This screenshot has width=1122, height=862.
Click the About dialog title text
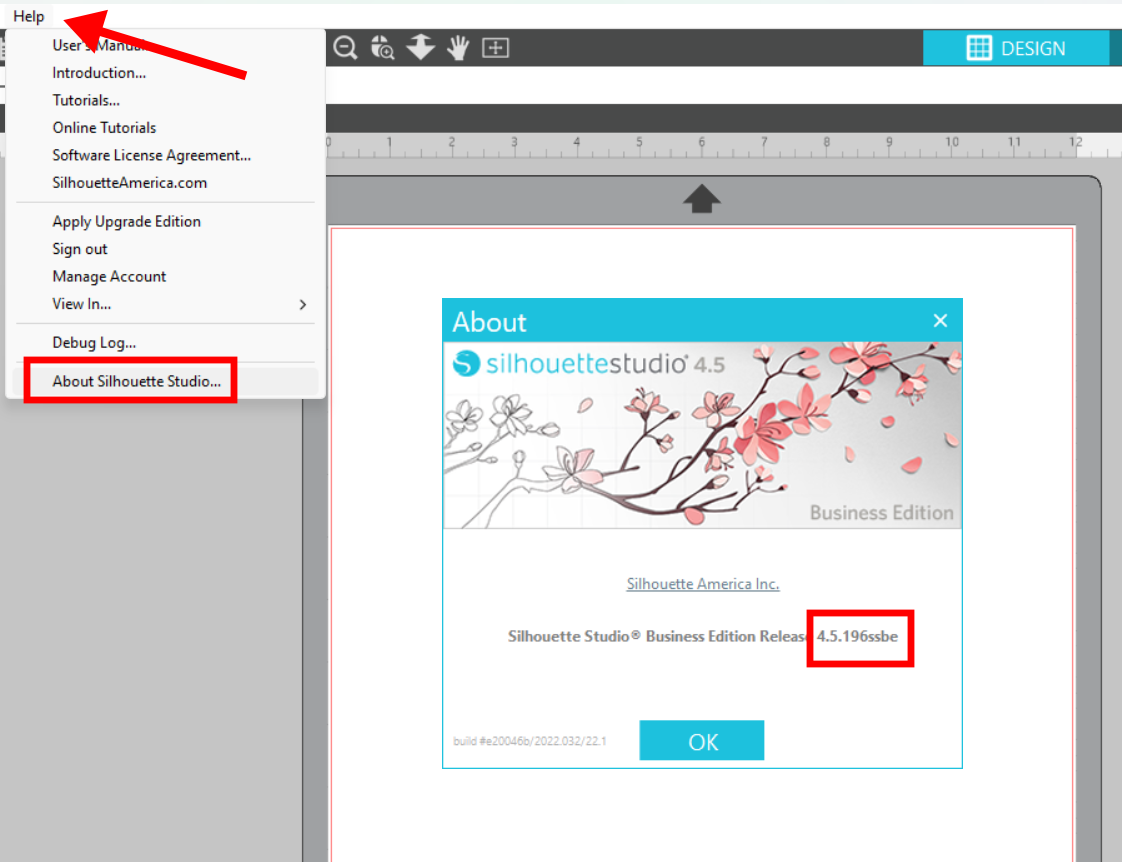coord(489,323)
